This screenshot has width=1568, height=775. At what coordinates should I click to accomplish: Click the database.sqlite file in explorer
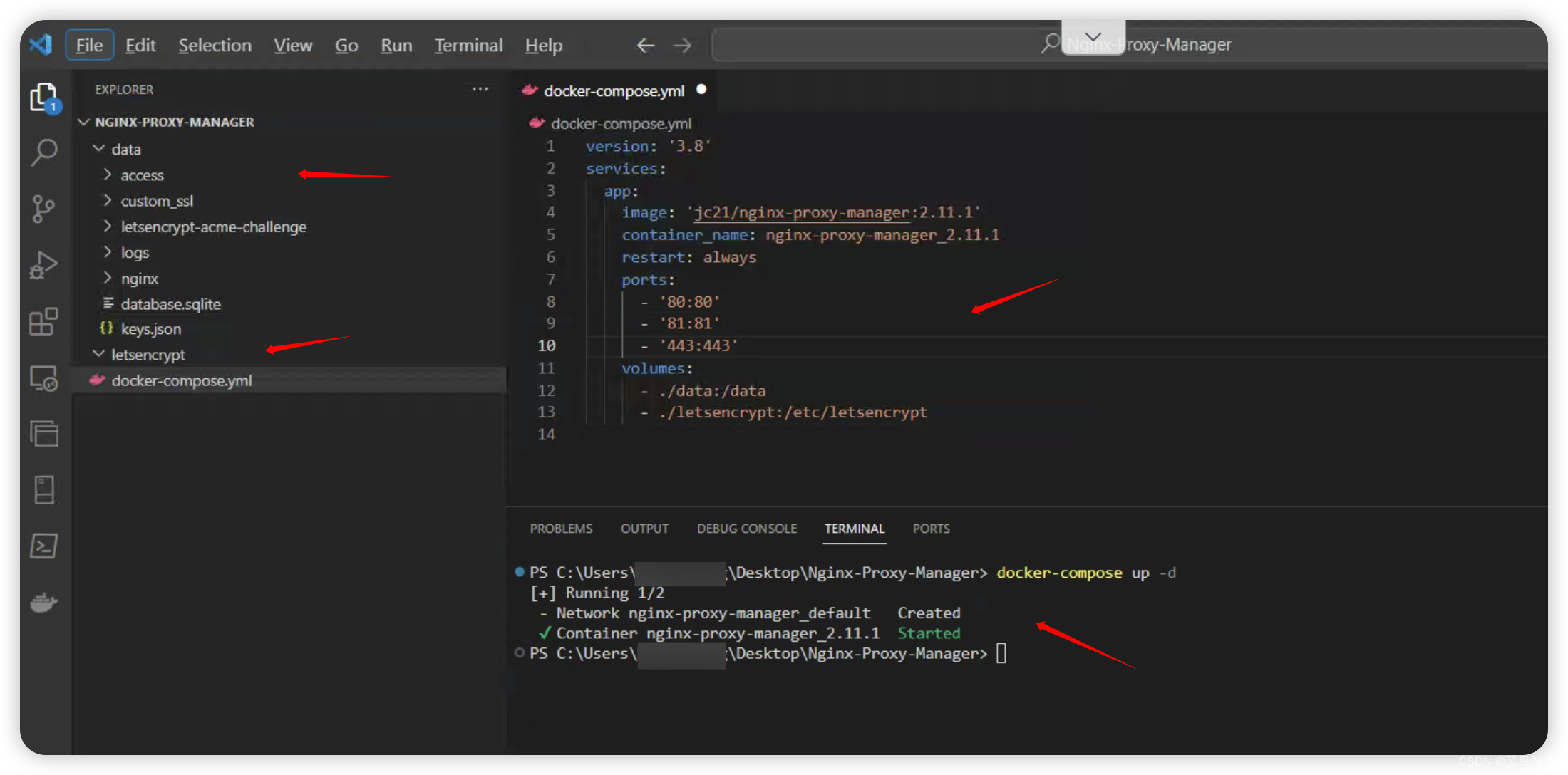171,303
